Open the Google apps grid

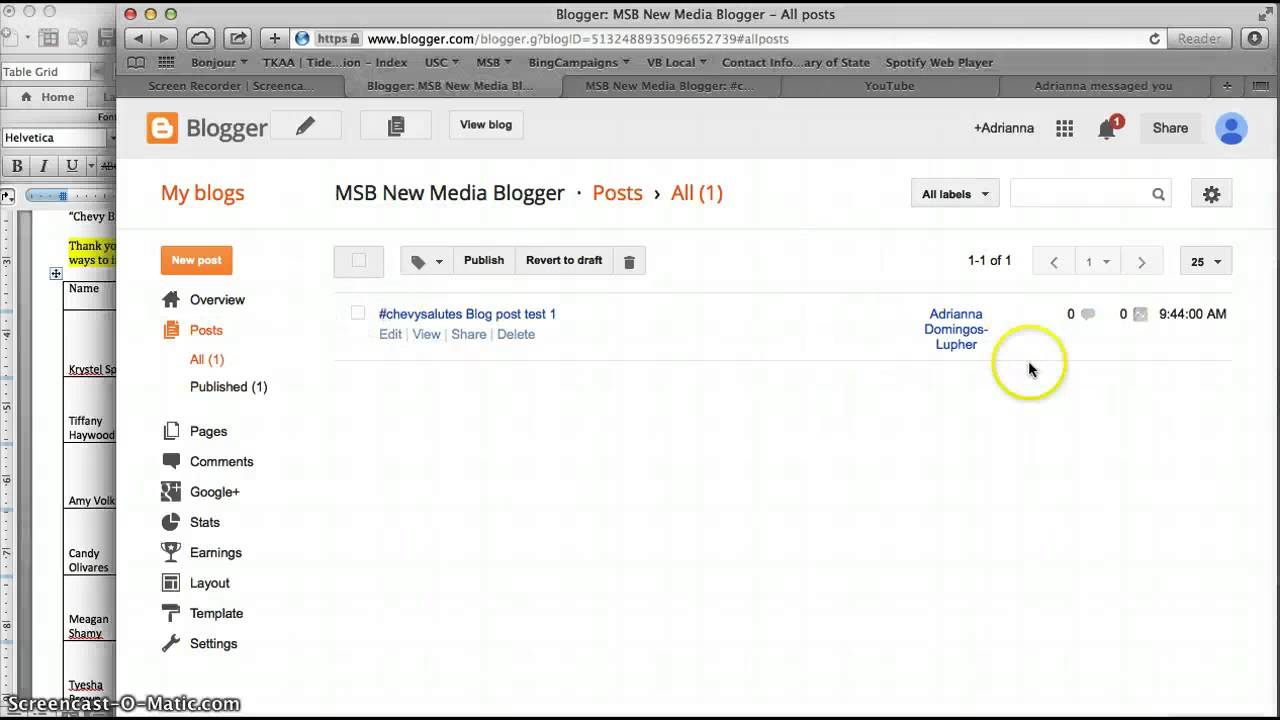(x=1064, y=128)
